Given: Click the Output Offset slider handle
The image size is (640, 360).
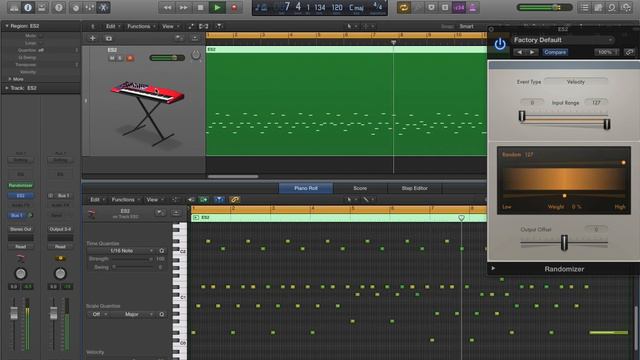Looking at the screenshot, I should click(x=564, y=242).
